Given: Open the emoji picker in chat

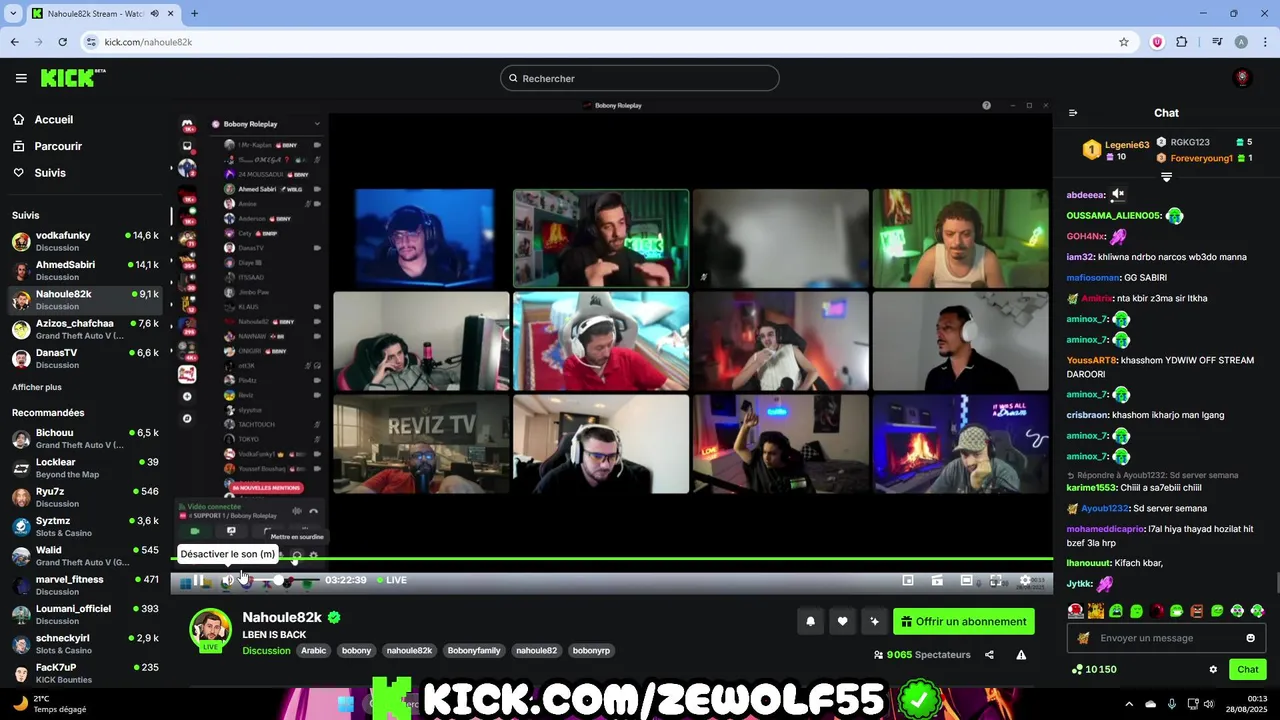Looking at the screenshot, I should 1250,638.
